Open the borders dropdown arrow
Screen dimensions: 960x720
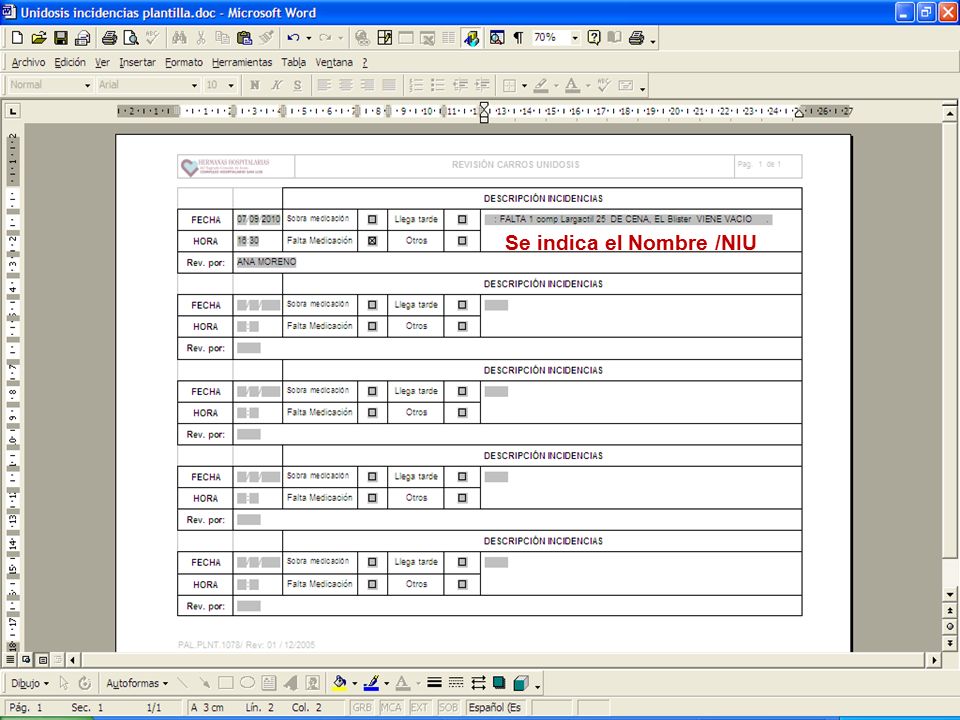coord(524,86)
